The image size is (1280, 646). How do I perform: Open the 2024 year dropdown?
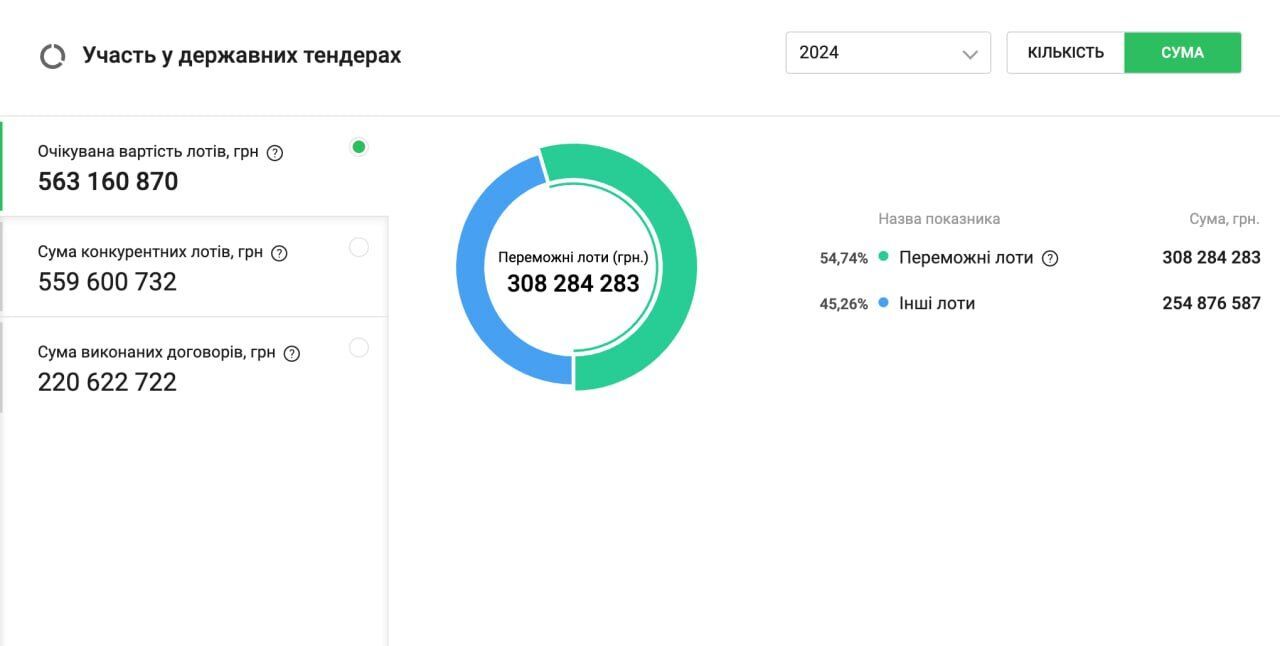(x=888, y=53)
